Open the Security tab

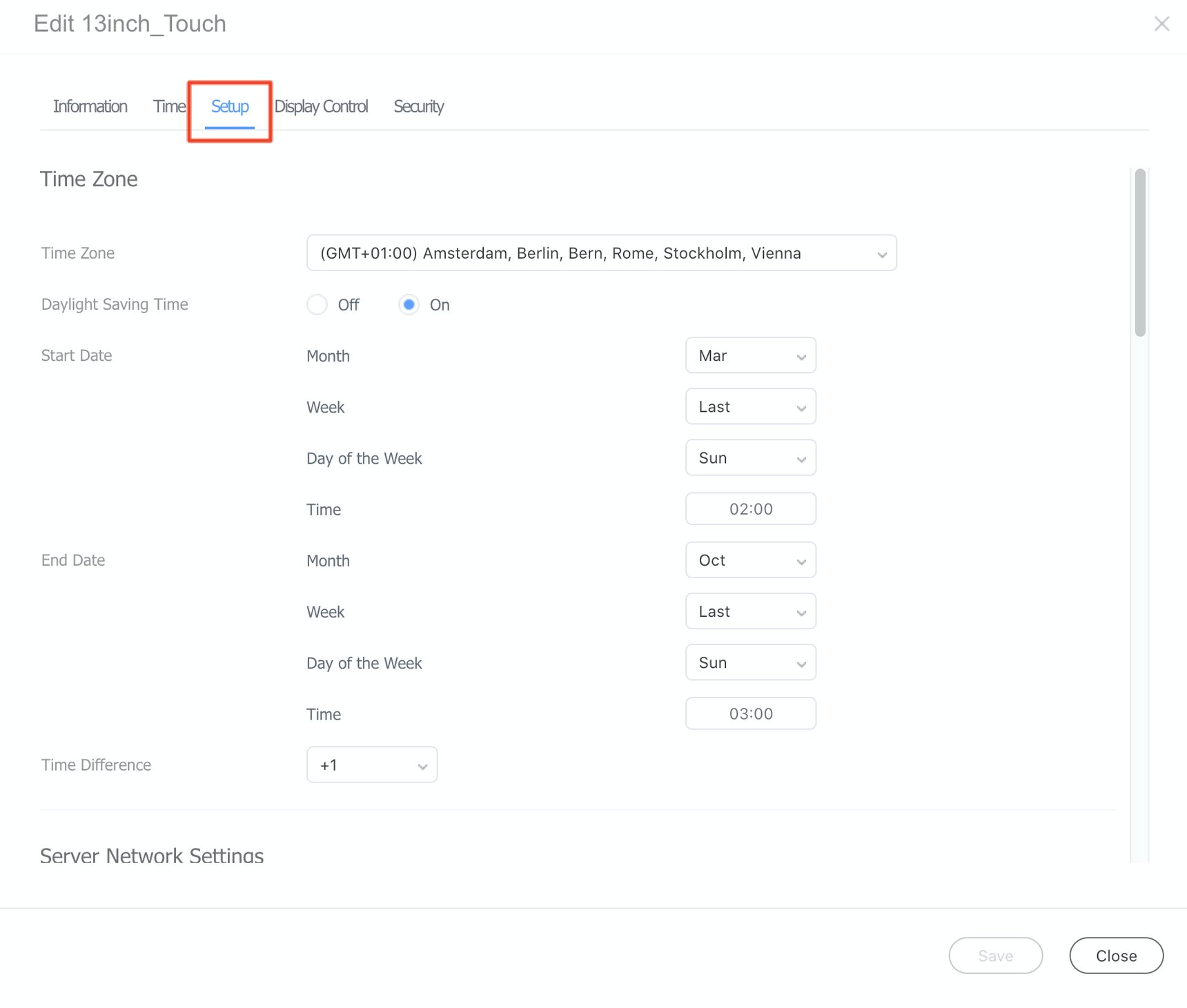(418, 106)
